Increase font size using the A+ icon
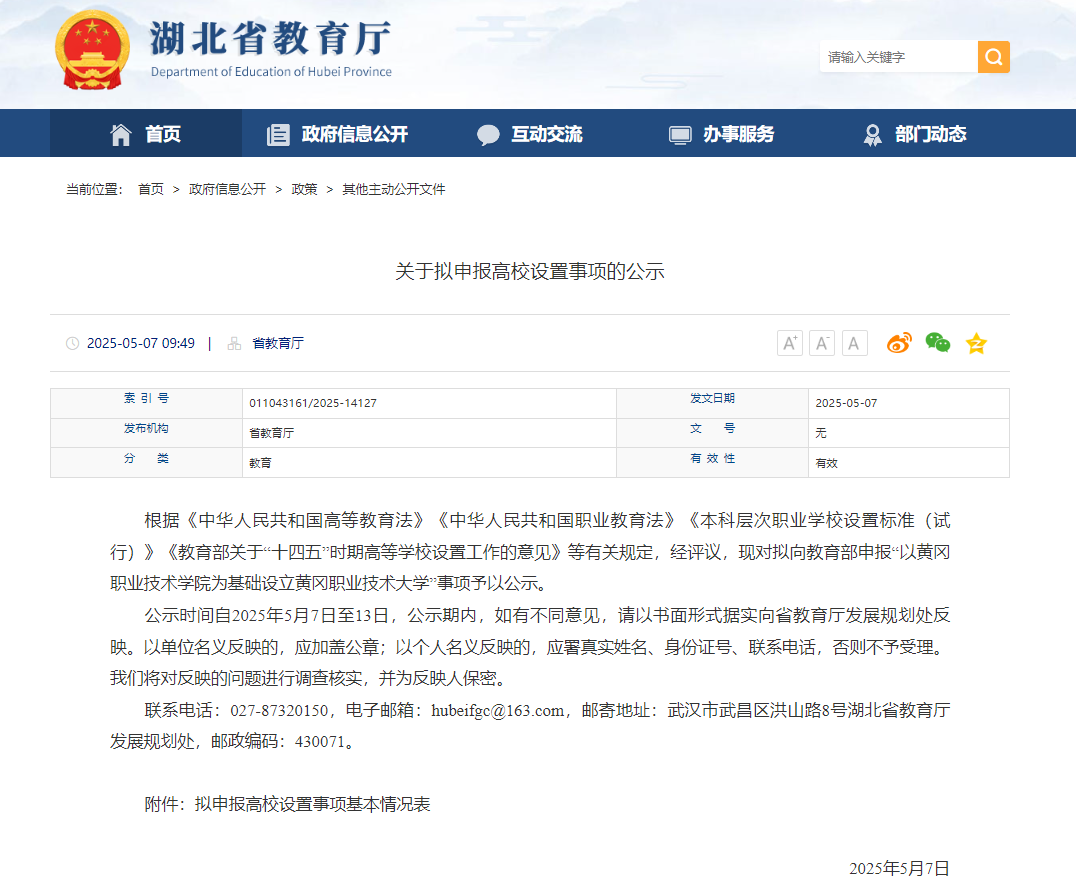The width and height of the screenshot is (1076, 888). [789, 343]
